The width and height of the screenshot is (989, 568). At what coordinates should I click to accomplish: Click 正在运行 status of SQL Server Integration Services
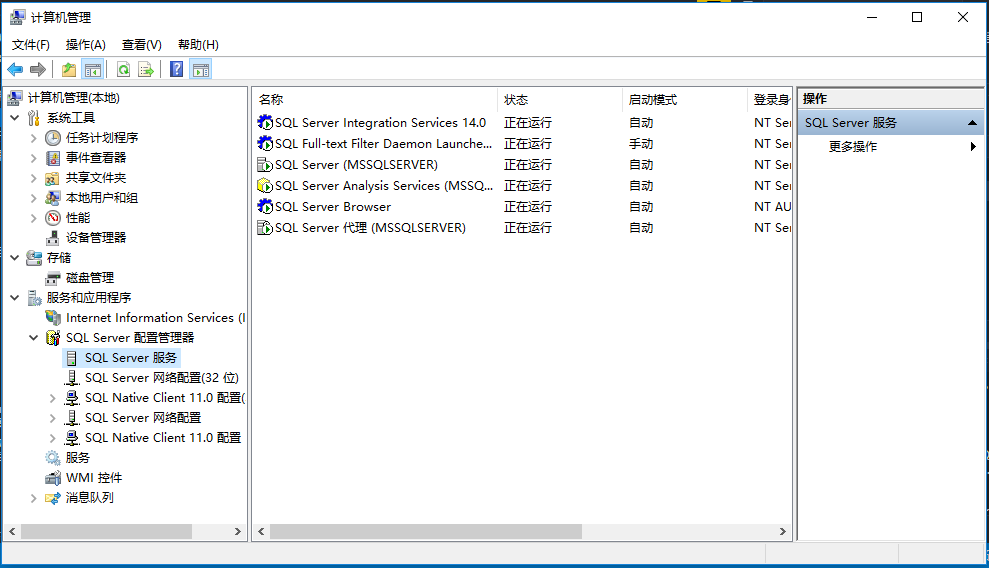(528, 122)
